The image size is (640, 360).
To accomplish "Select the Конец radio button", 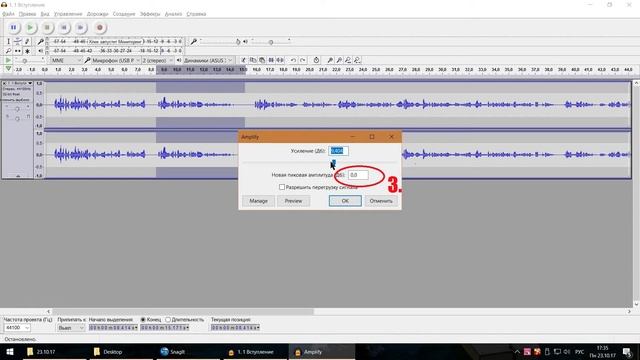I will (143, 320).
